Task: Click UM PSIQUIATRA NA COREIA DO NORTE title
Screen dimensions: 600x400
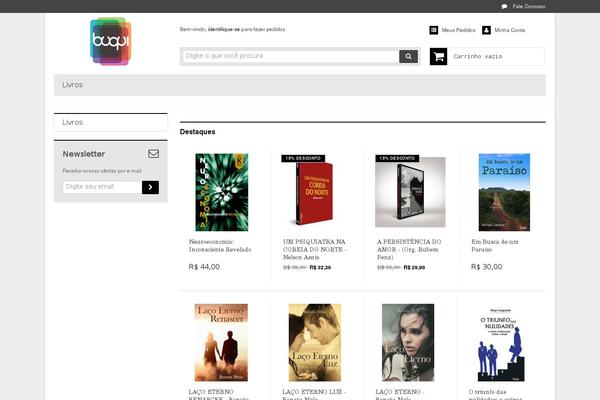Action: (x=315, y=250)
